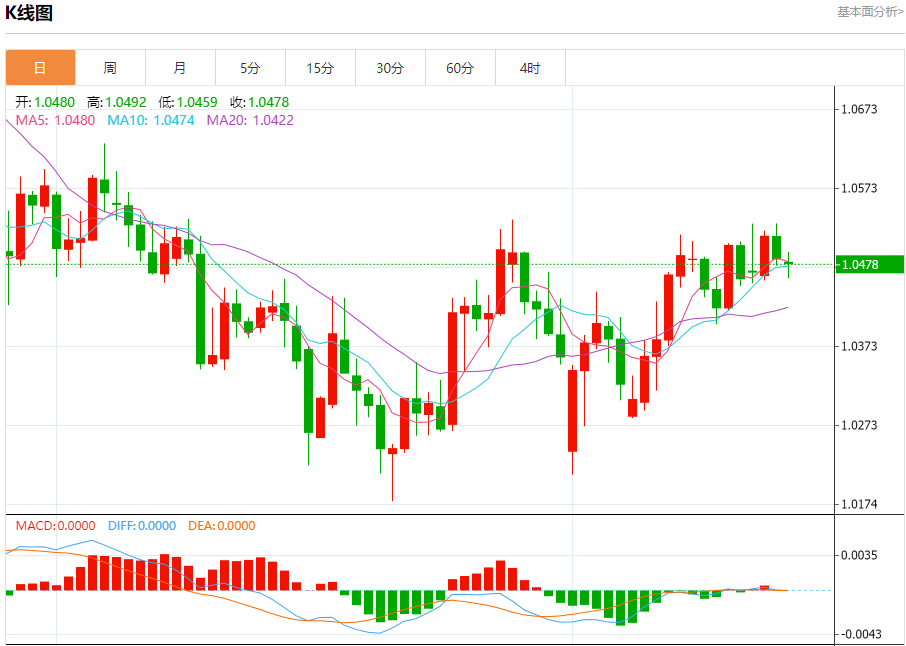Open the 基本面分析 link
This screenshot has height=646, width=906.
click(x=869, y=12)
